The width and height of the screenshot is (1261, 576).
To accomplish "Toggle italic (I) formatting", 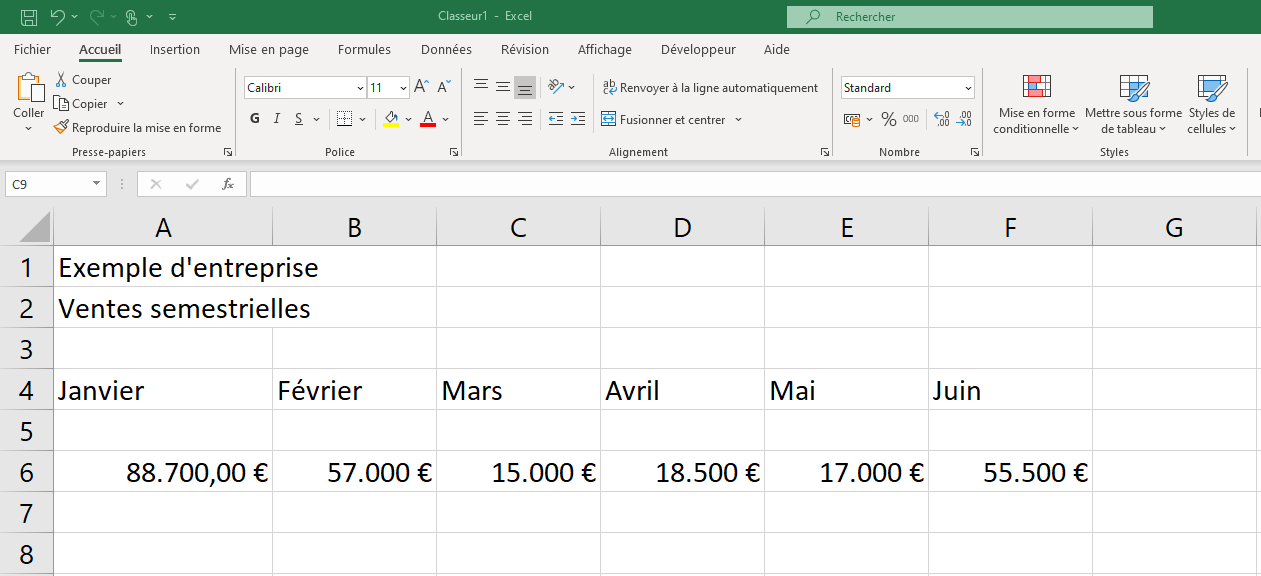I will (277, 119).
